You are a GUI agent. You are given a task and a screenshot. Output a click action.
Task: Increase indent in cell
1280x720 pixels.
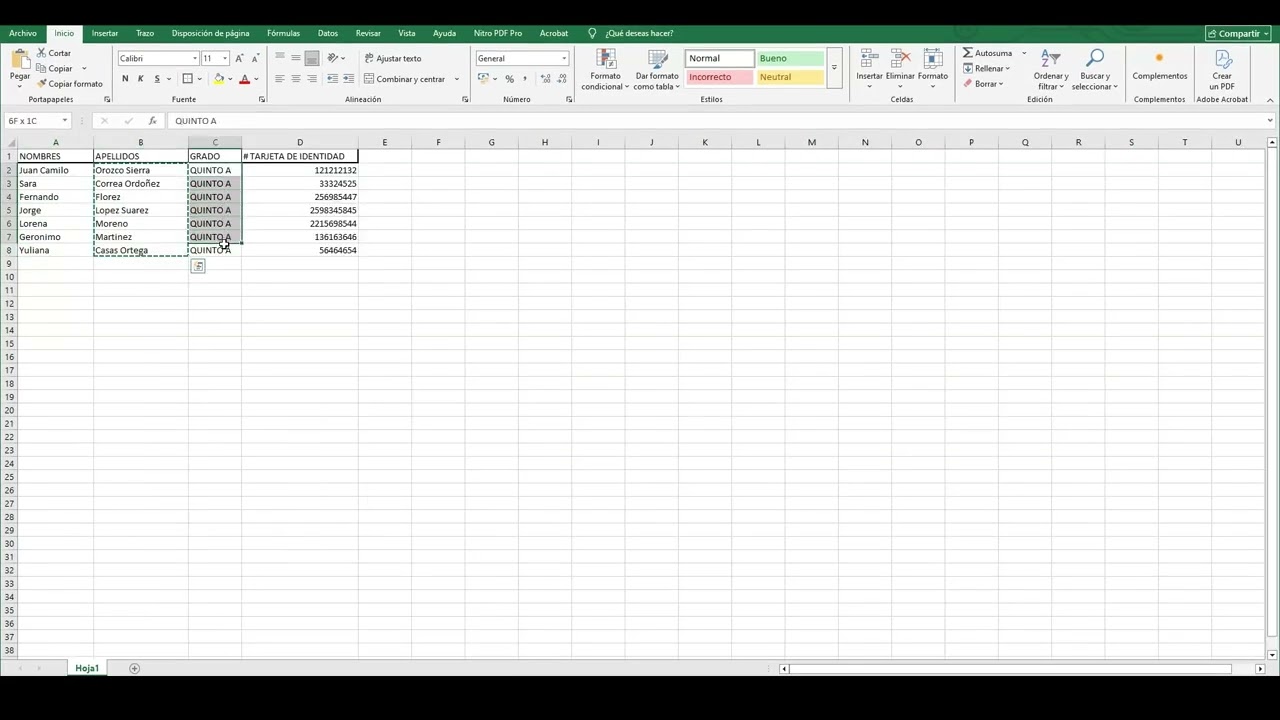pyautogui.click(x=348, y=79)
